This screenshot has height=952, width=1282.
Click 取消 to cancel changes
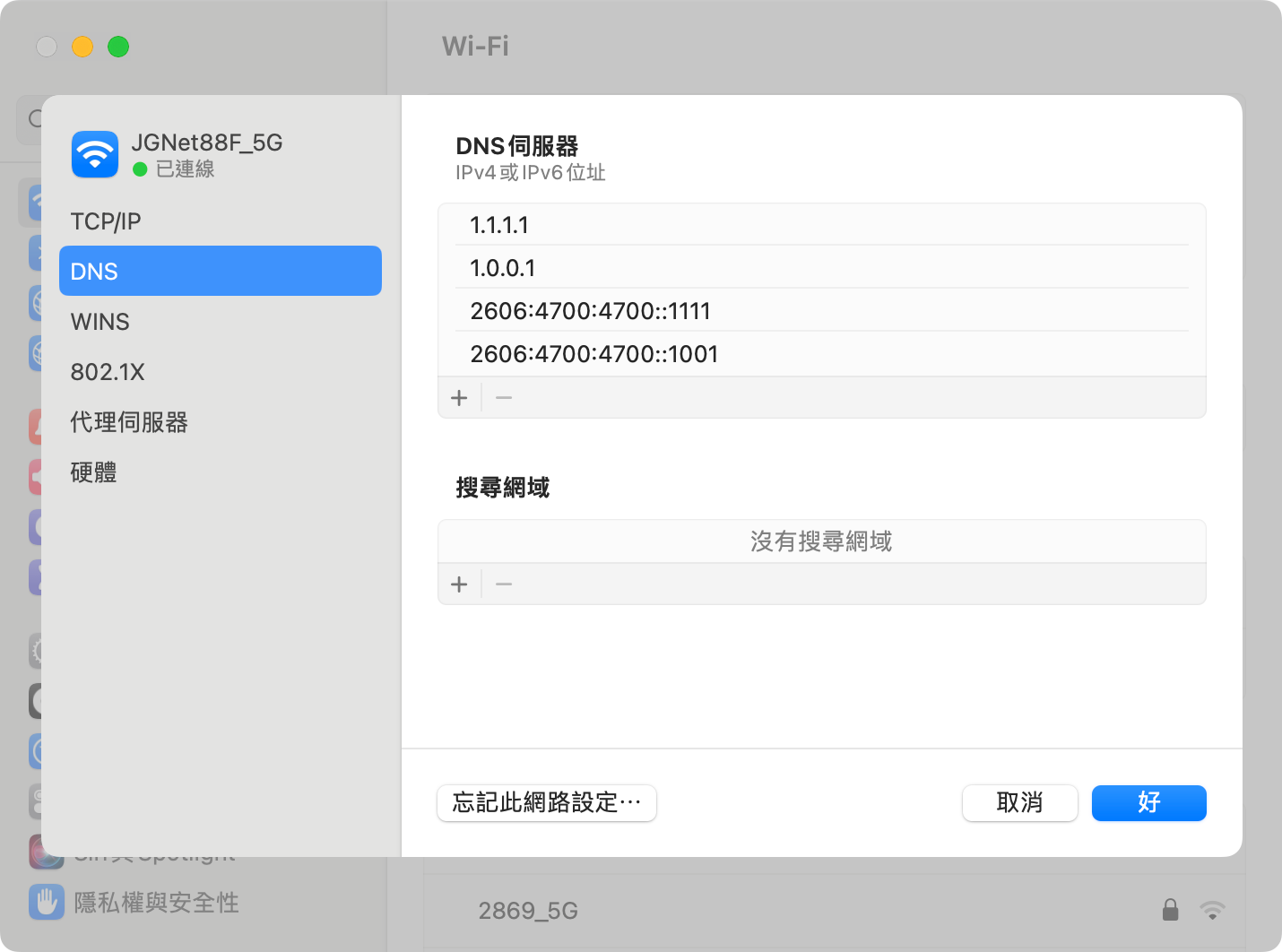pos(1019,802)
